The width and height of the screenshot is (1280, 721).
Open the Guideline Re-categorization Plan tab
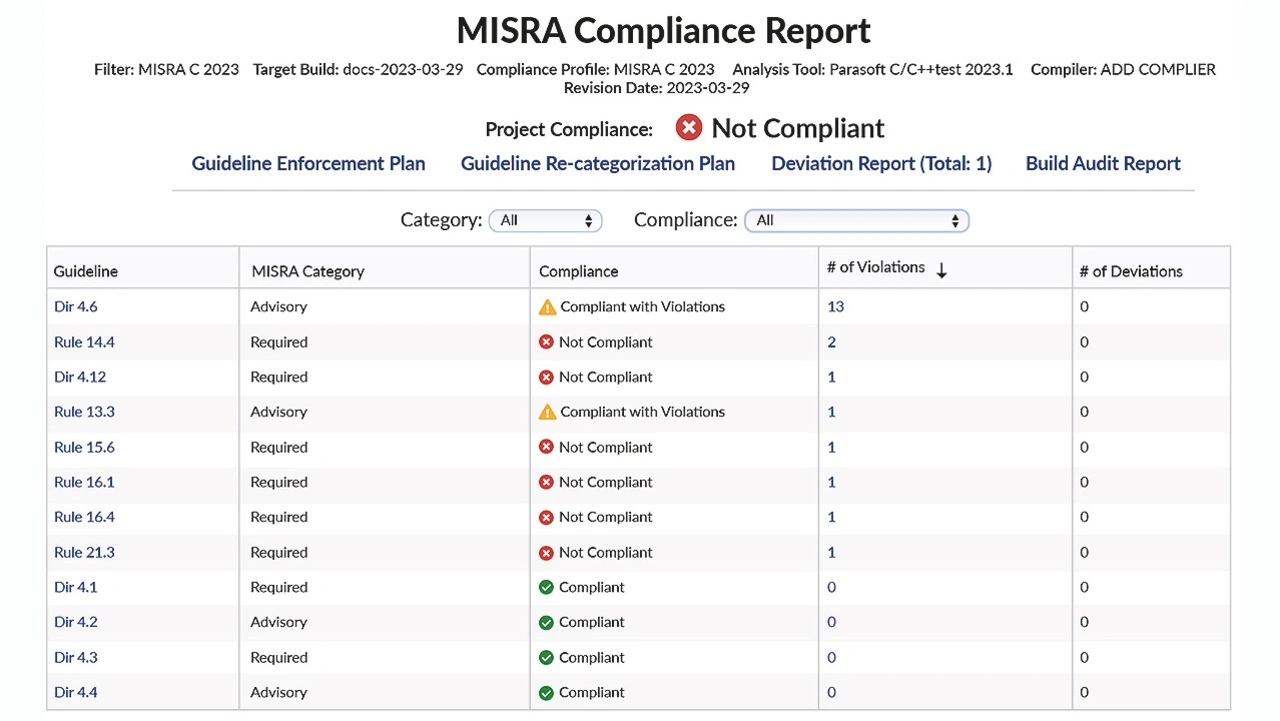[x=597, y=163]
